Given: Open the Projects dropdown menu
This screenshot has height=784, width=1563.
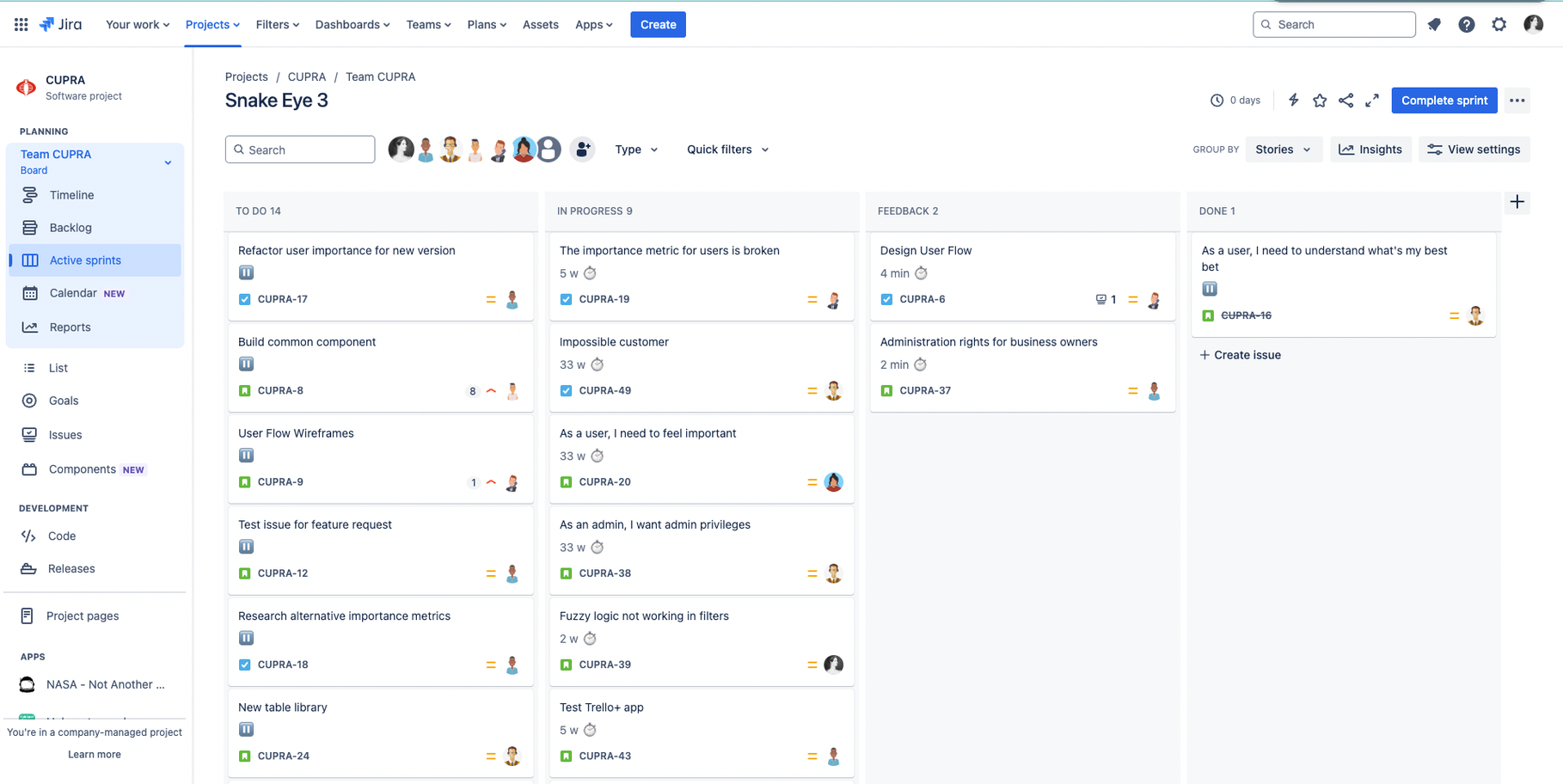Looking at the screenshot, I should tap(212, 24).
